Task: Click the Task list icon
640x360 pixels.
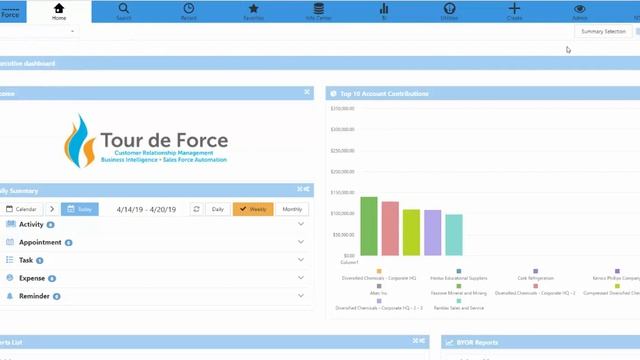Action: pos(10,260)
